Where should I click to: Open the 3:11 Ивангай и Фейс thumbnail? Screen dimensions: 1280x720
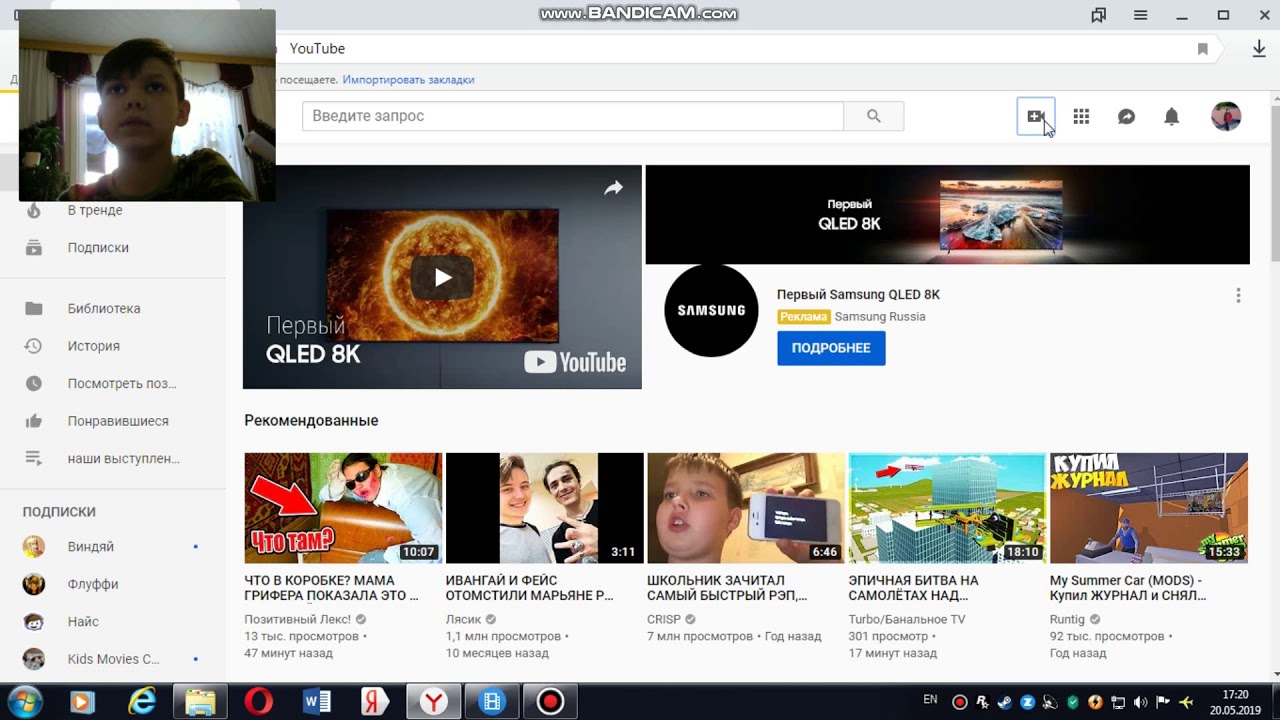(x=544, y=508)
